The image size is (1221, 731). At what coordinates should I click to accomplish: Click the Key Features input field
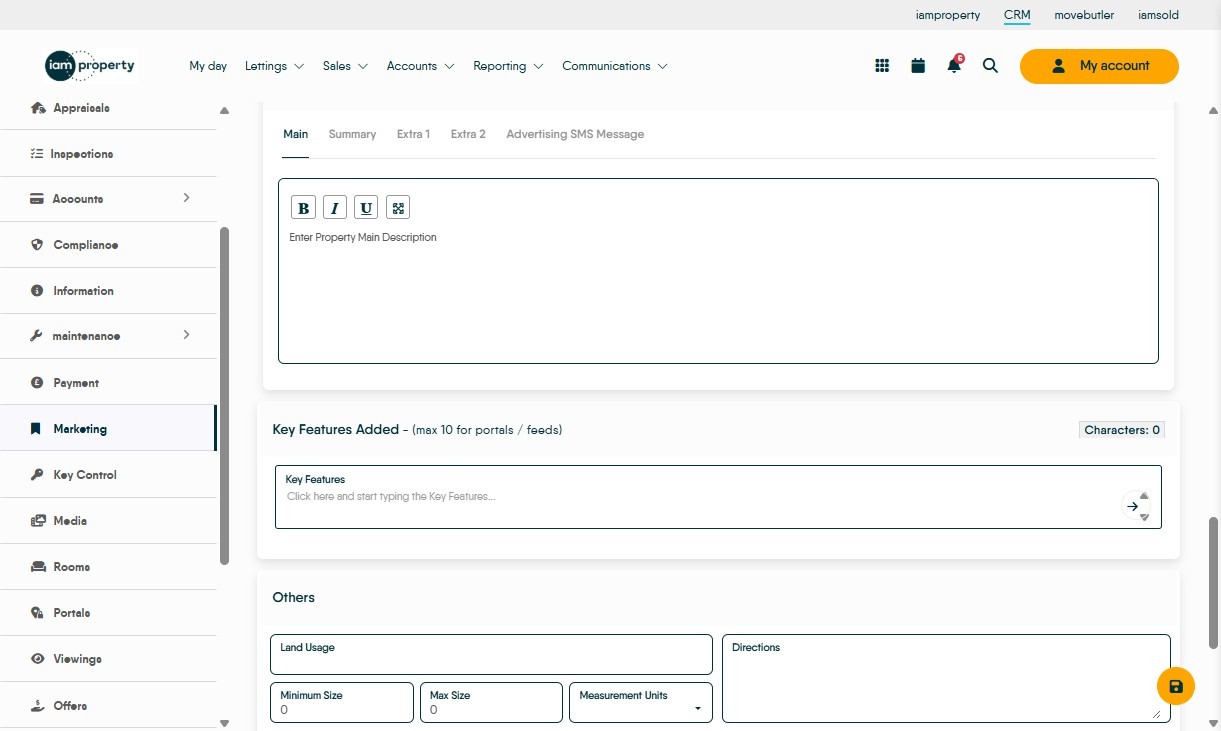pos(718,497)
